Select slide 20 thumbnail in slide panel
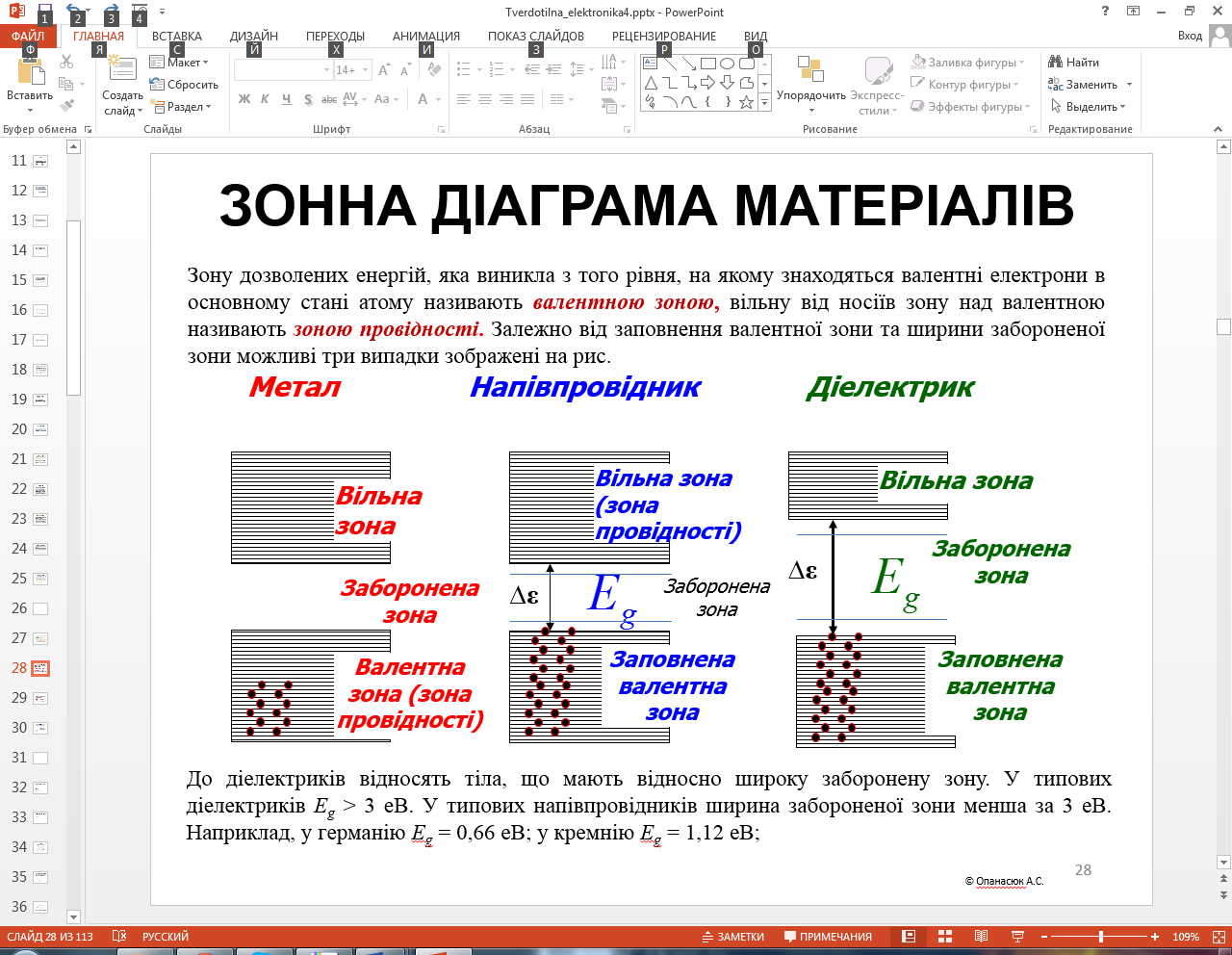Screen dimensions: 1232x955 tap(40, 430)
